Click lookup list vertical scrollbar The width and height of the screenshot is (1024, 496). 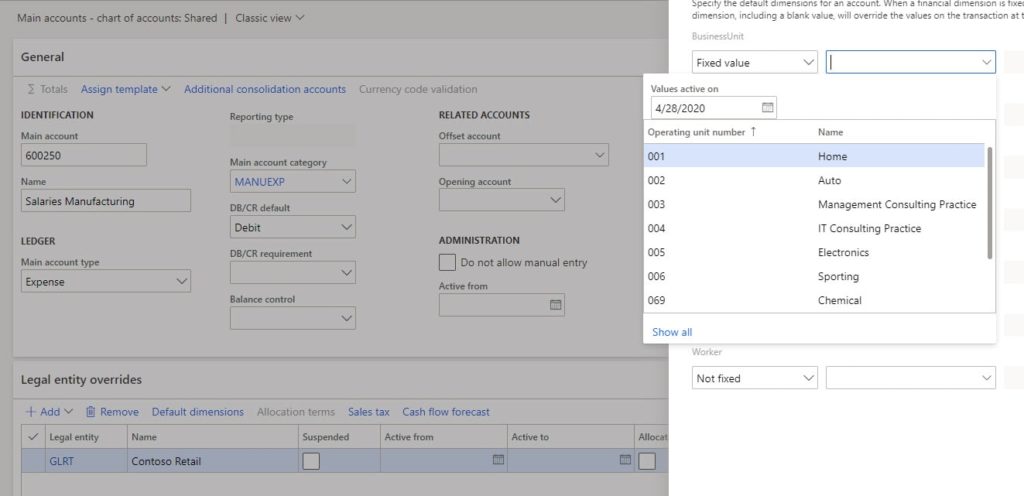990,202
